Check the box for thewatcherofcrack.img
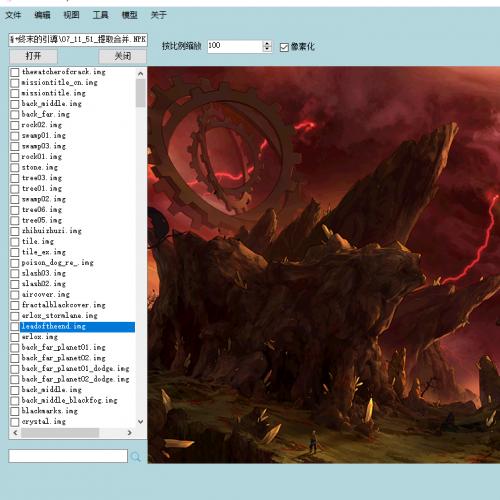 (15, 72)
